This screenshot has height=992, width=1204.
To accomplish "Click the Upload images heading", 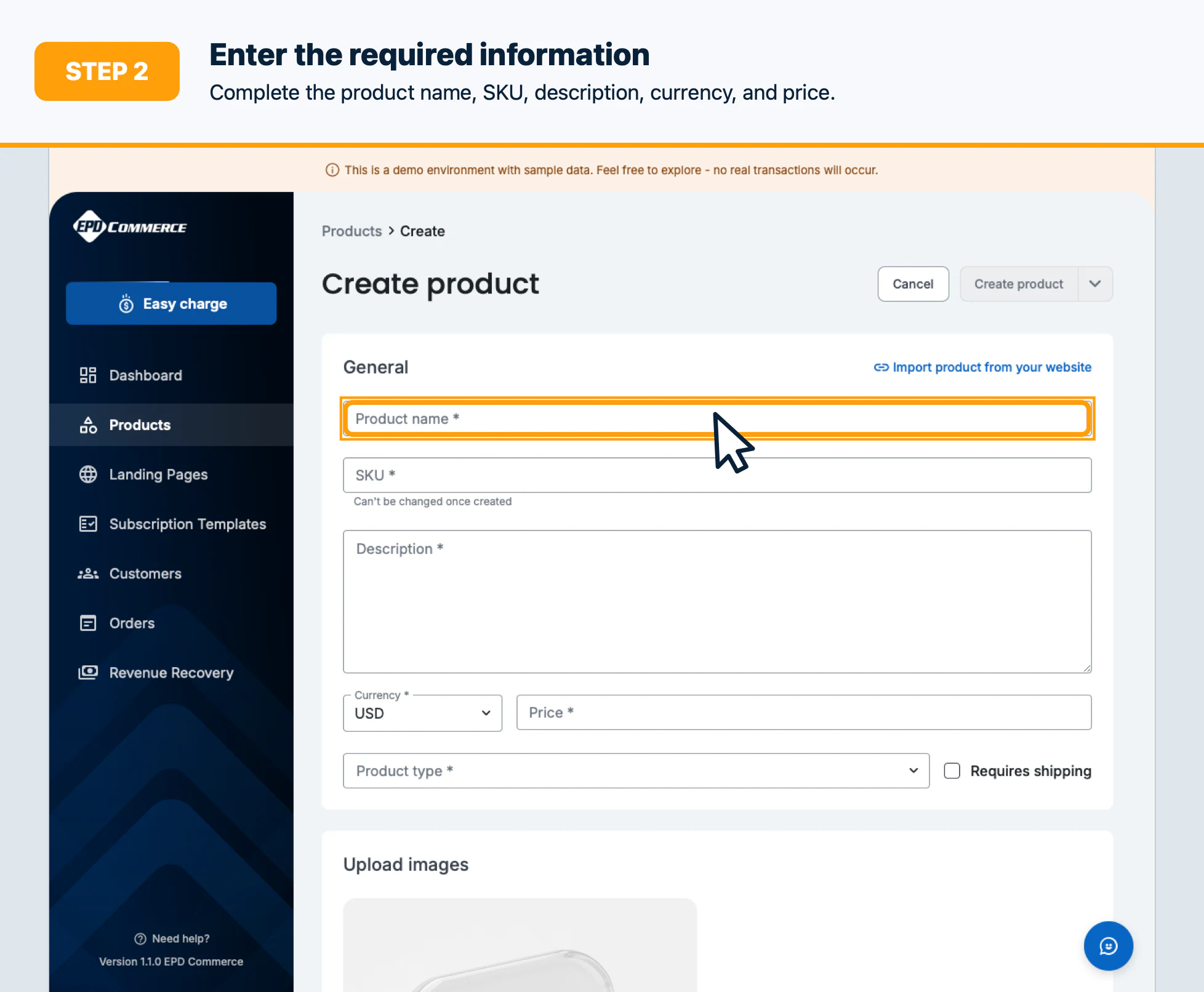I will [x=406, y=865].
